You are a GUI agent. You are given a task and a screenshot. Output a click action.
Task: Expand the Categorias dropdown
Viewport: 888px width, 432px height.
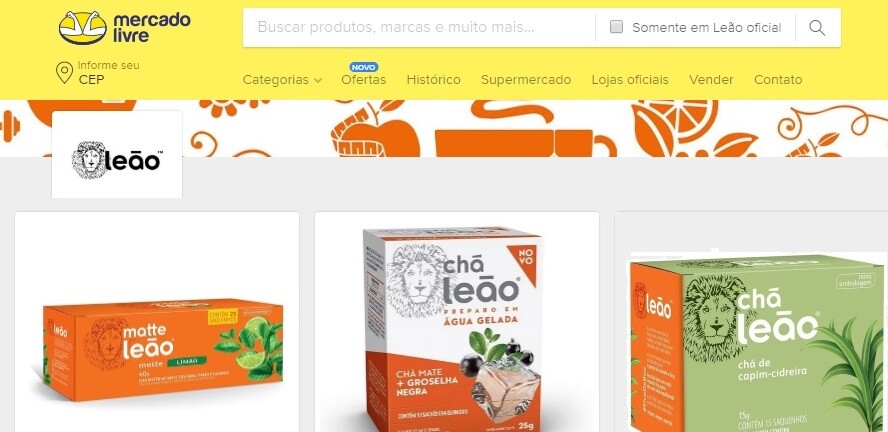(x=282, y=80)
